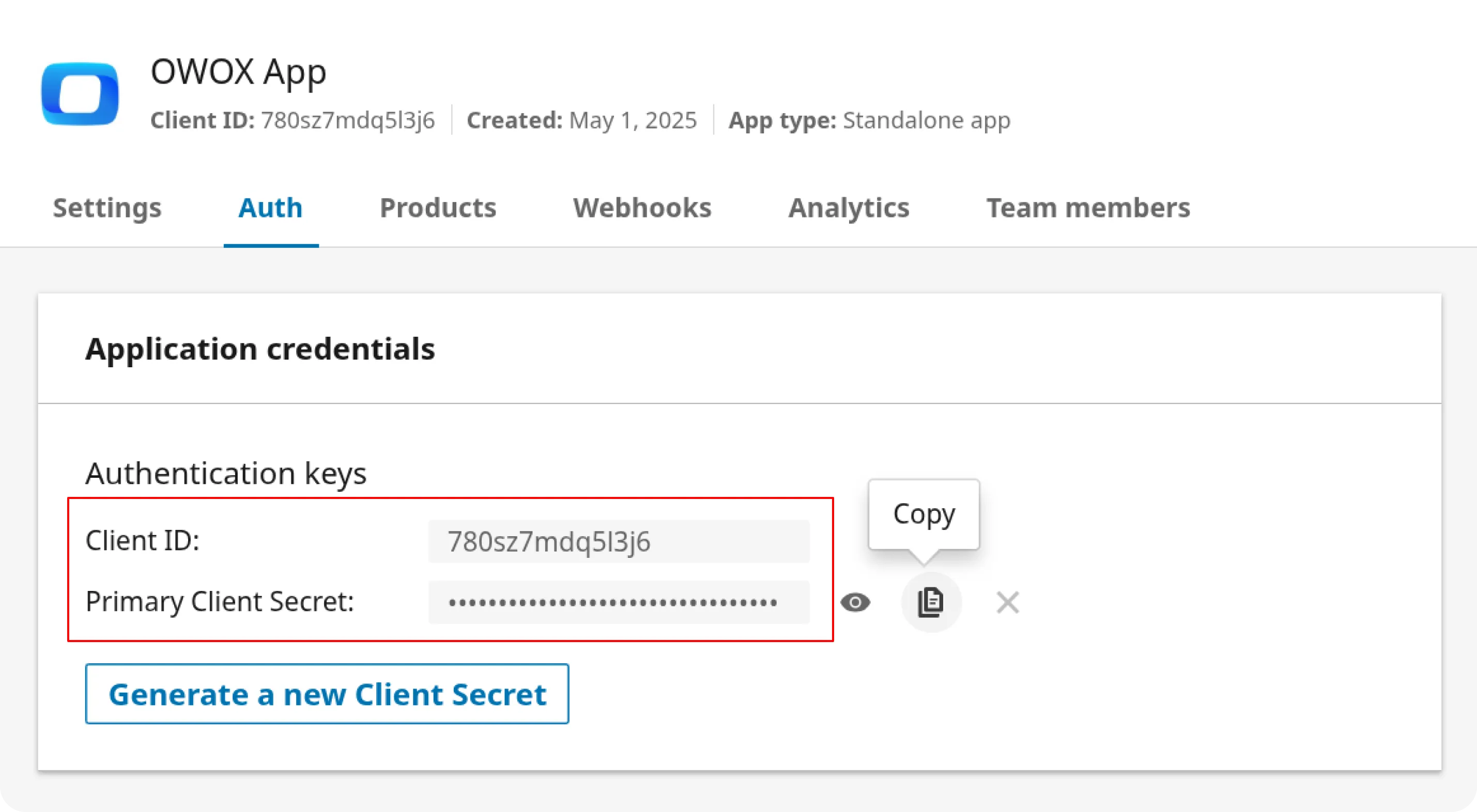Click the OWOX App title
Viewport: 1477px width, 812px height.
[239, 72]
